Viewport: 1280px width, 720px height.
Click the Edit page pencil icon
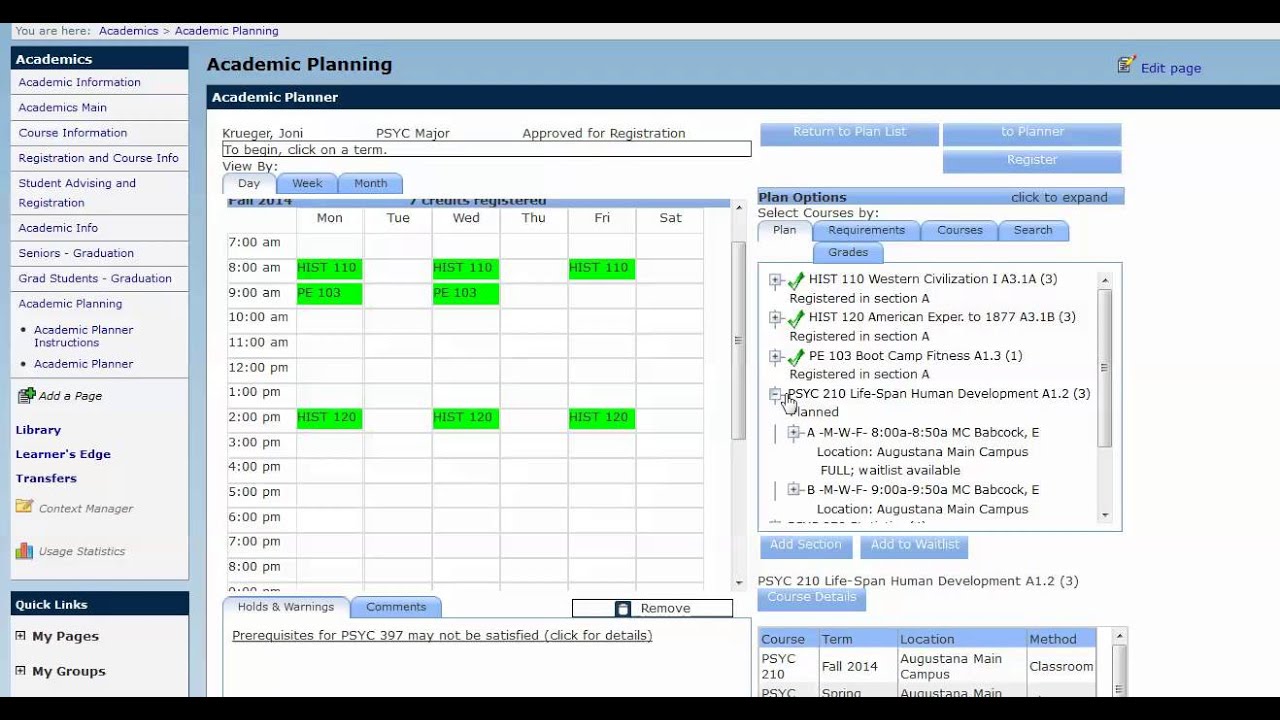[x=1127, y=66]
